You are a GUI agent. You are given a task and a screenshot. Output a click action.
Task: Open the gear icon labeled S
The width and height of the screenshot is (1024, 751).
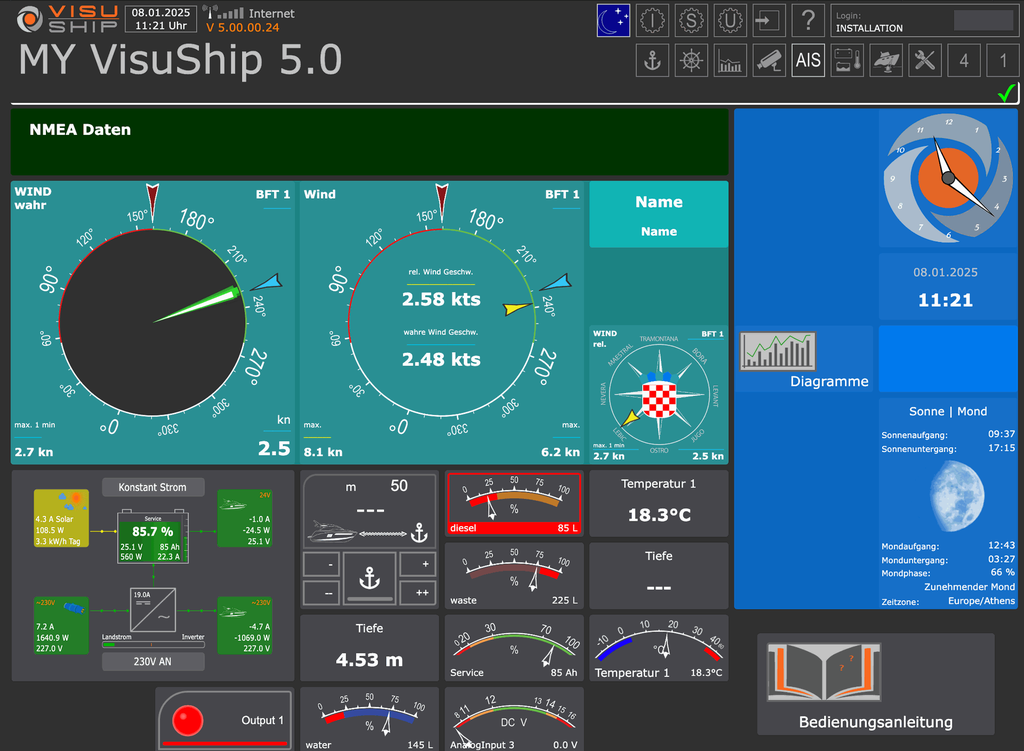coord(691,21)
